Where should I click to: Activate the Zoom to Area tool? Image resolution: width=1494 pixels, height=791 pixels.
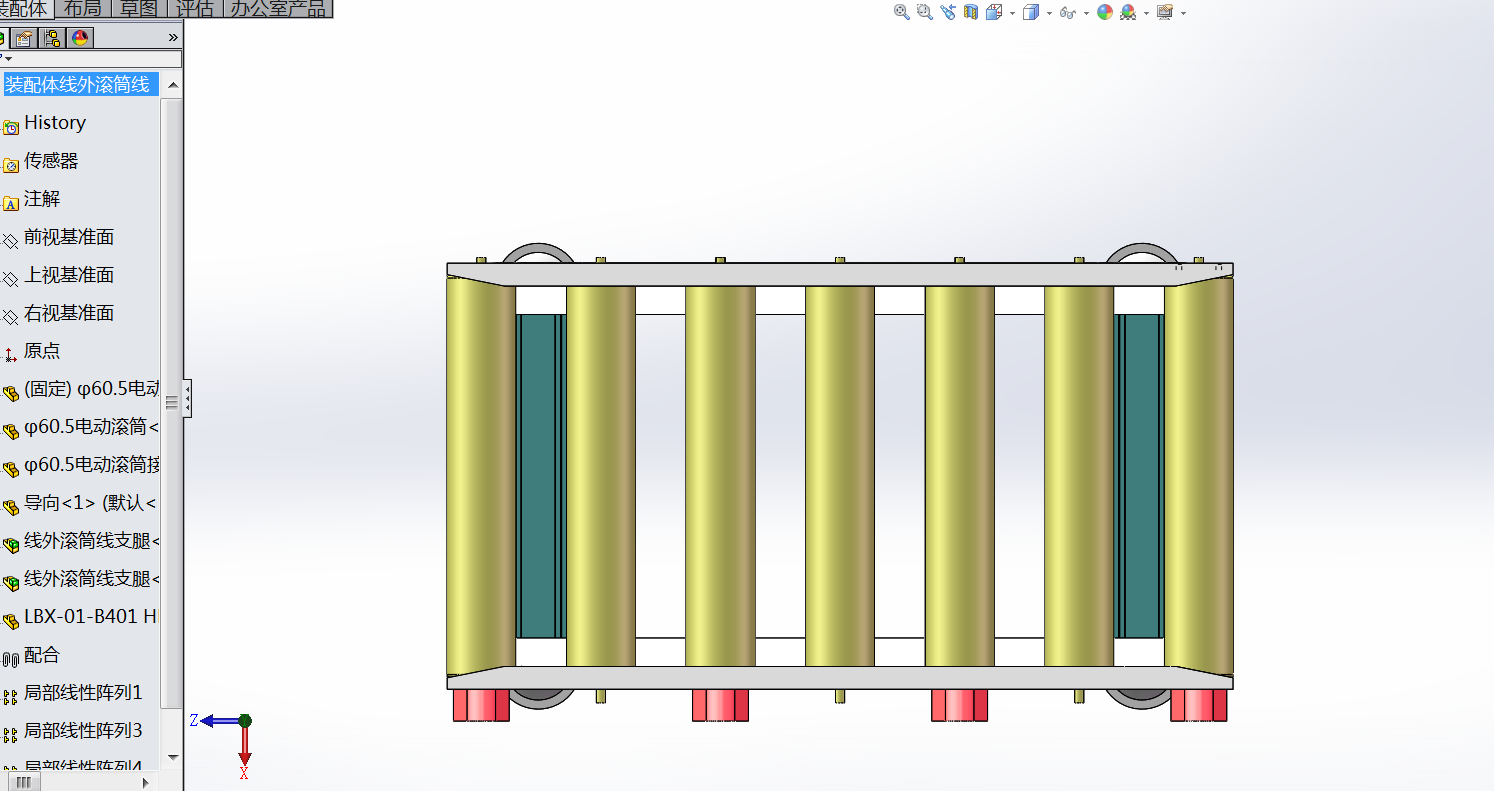[925, 12]
